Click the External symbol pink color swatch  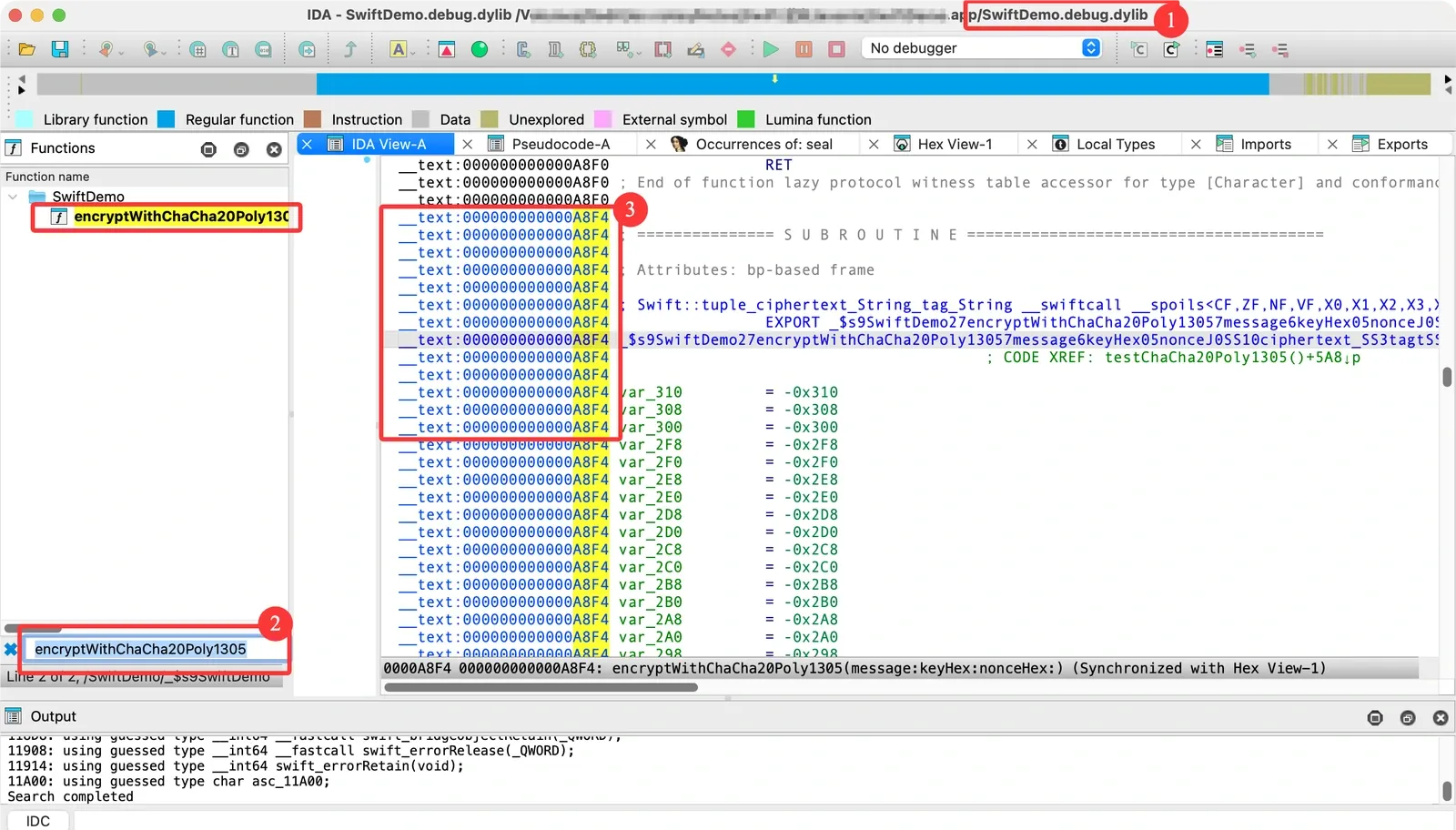click(x=602, y=119)
